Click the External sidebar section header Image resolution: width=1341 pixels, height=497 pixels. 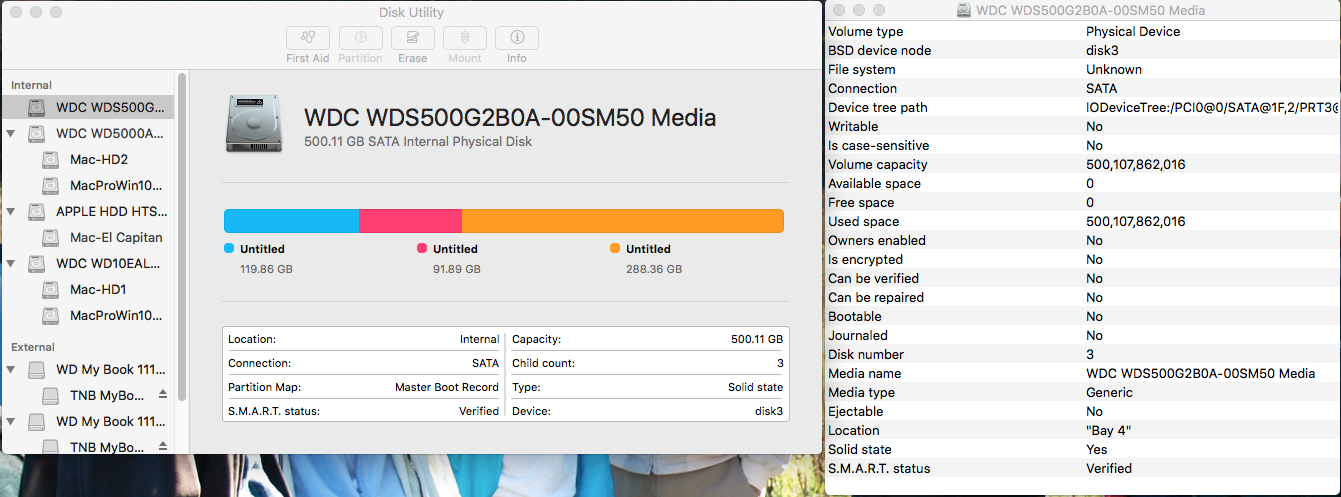coord(33,347)
